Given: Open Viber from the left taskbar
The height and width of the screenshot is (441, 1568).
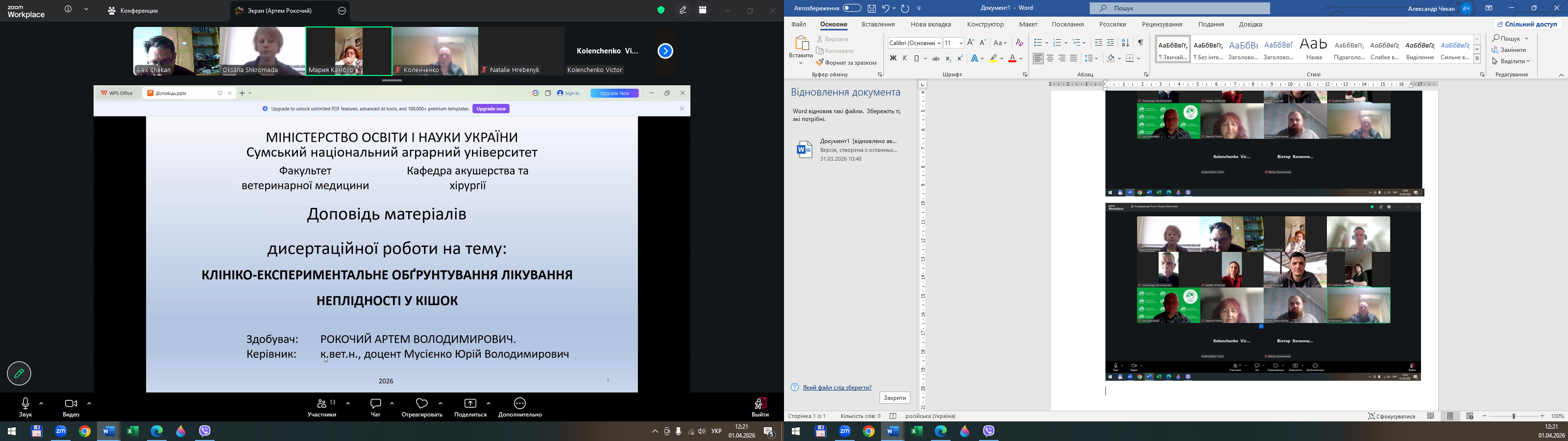Looking at the screenshot, I should point(205,431).
